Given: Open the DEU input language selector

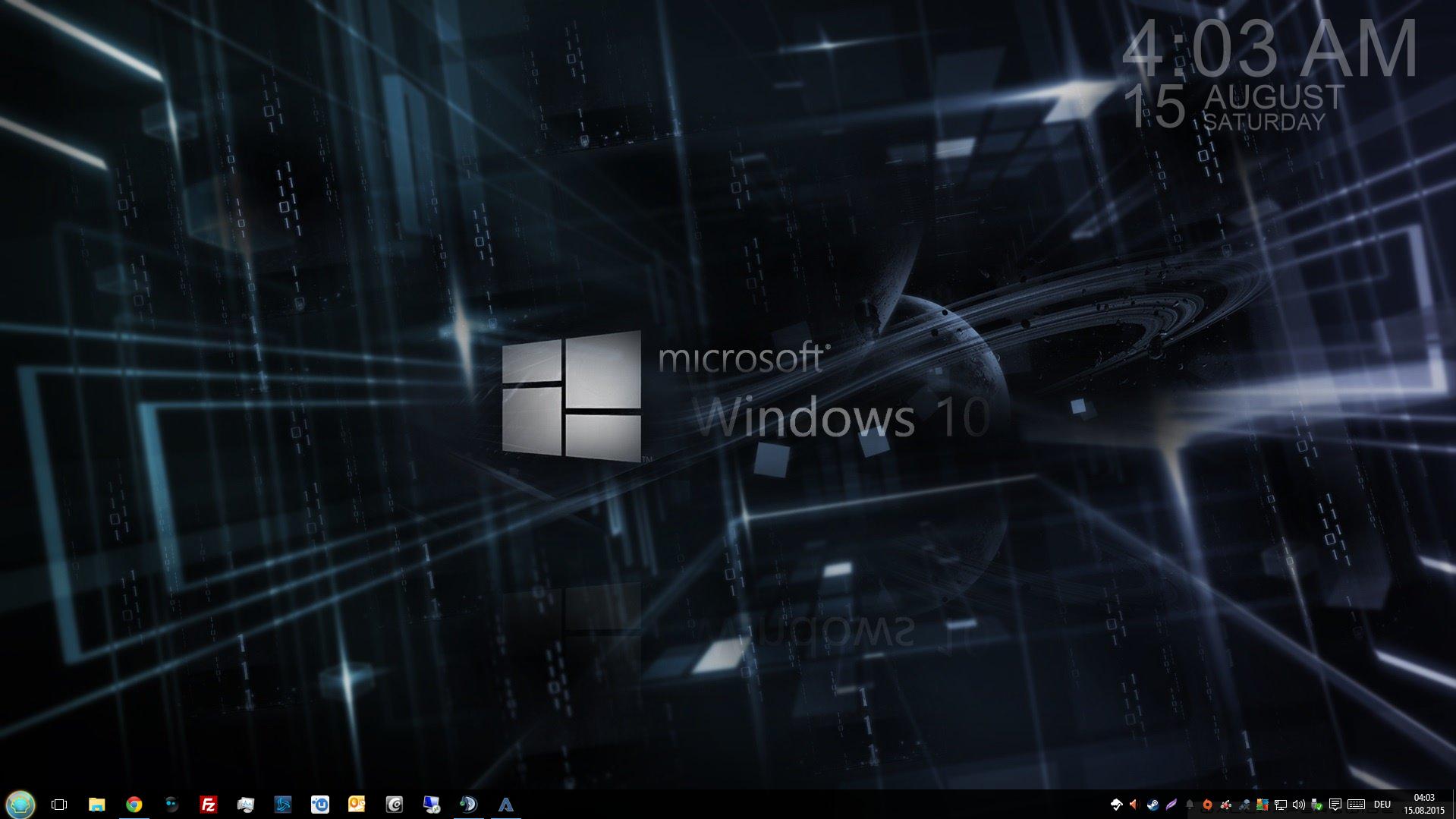Looking at the screenshot, I should (x=1382, y=805).
